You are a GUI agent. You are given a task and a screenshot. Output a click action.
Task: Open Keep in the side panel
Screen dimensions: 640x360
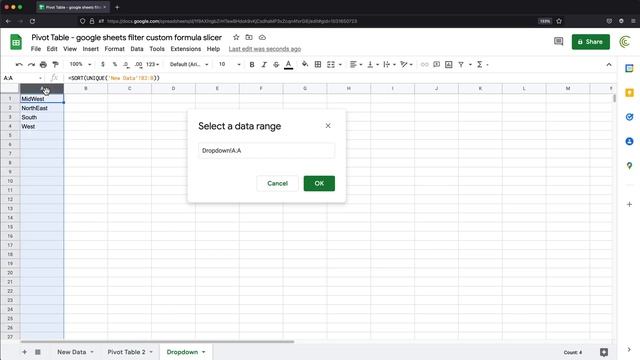tap(629, 93)
